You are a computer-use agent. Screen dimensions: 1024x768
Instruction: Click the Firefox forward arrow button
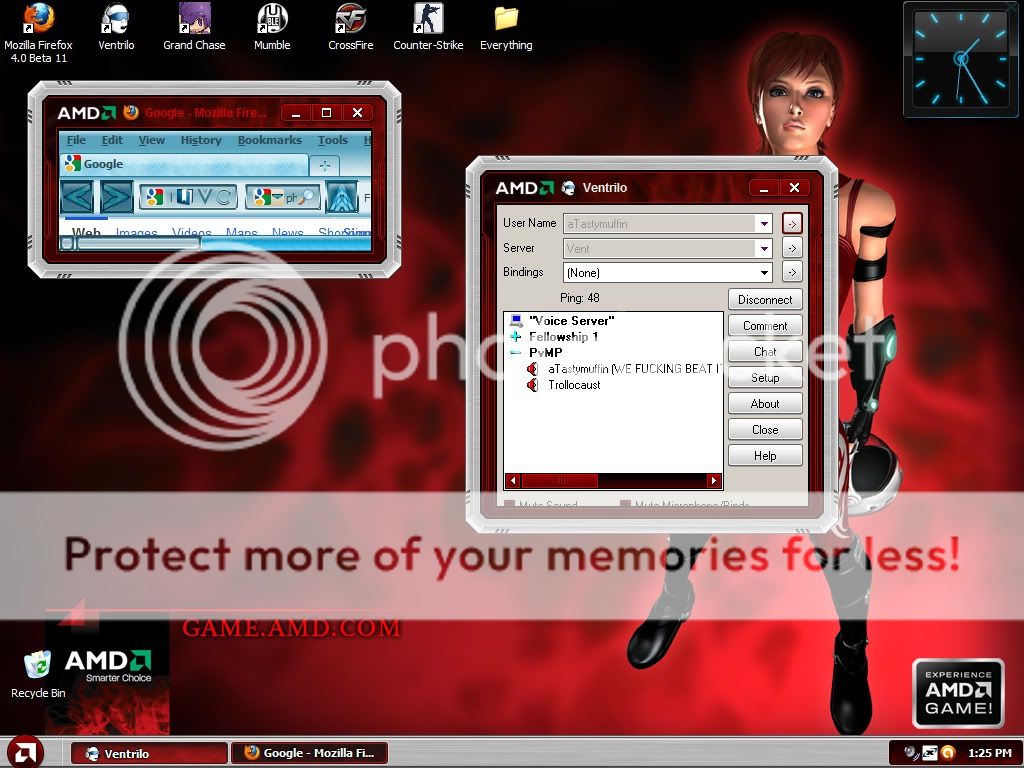(116, 197)
